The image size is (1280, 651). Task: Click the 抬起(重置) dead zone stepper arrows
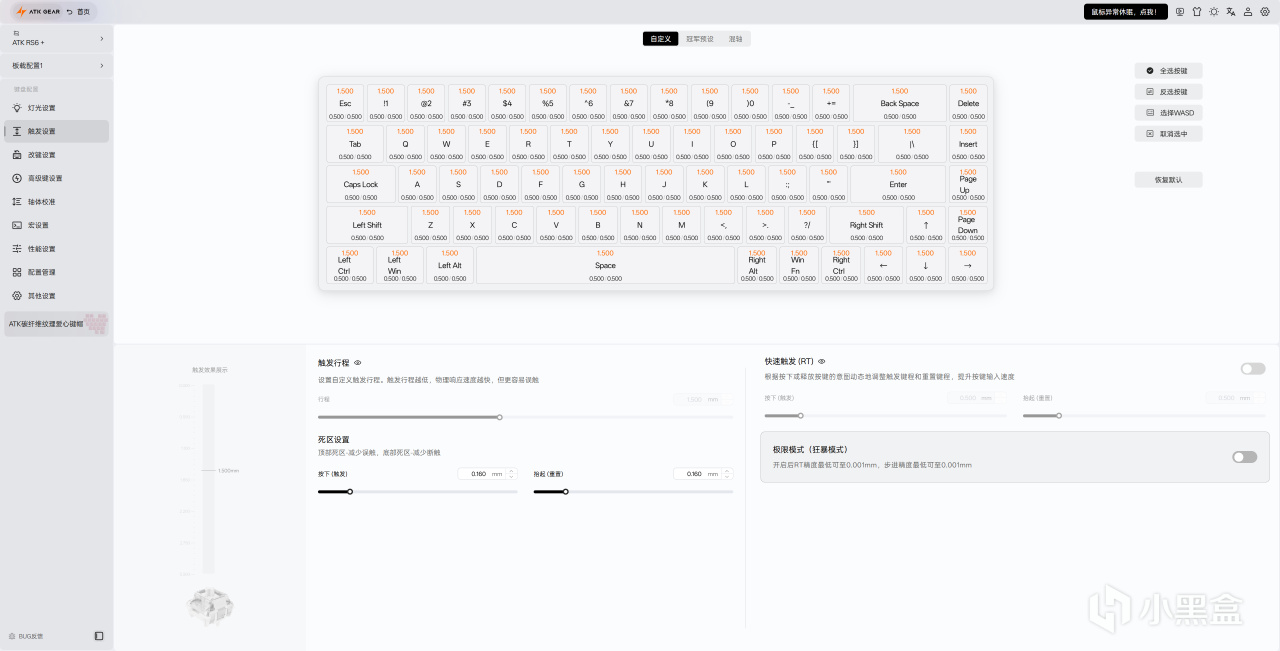click(x=727, y=474)
